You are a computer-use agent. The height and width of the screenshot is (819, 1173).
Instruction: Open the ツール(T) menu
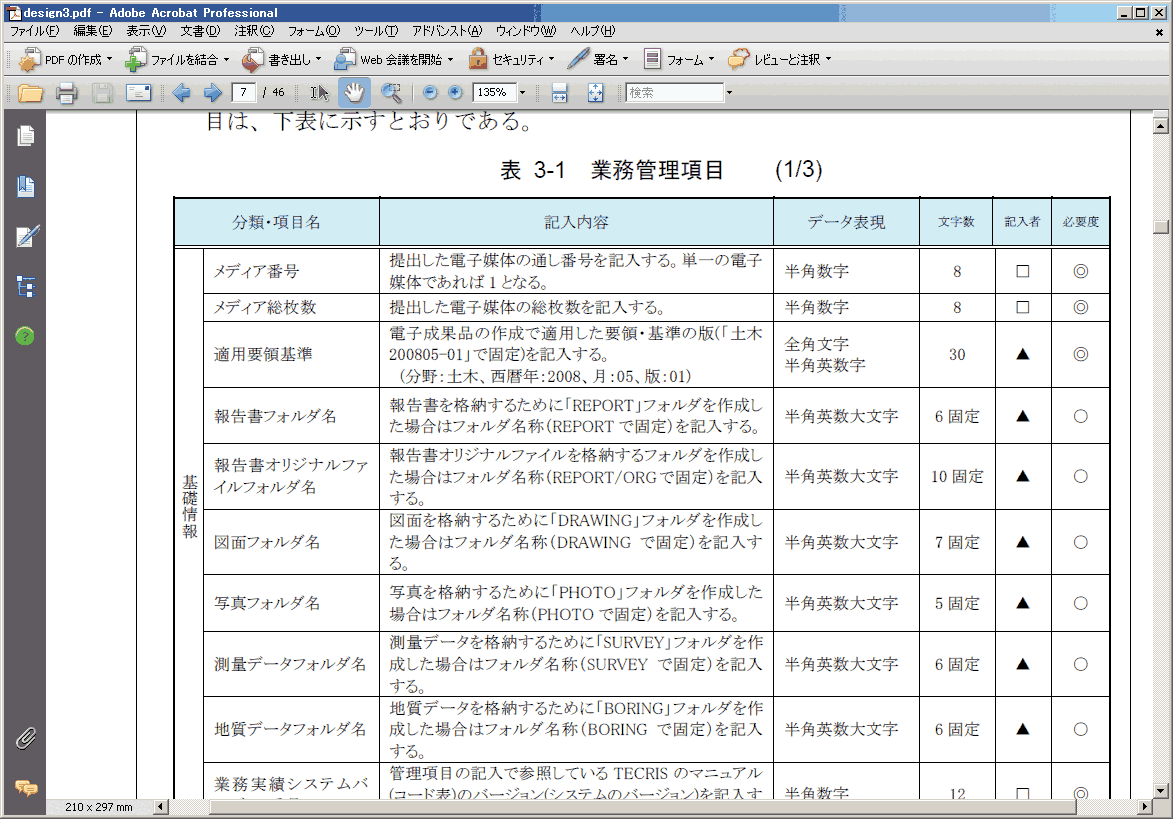coord(376,31)
